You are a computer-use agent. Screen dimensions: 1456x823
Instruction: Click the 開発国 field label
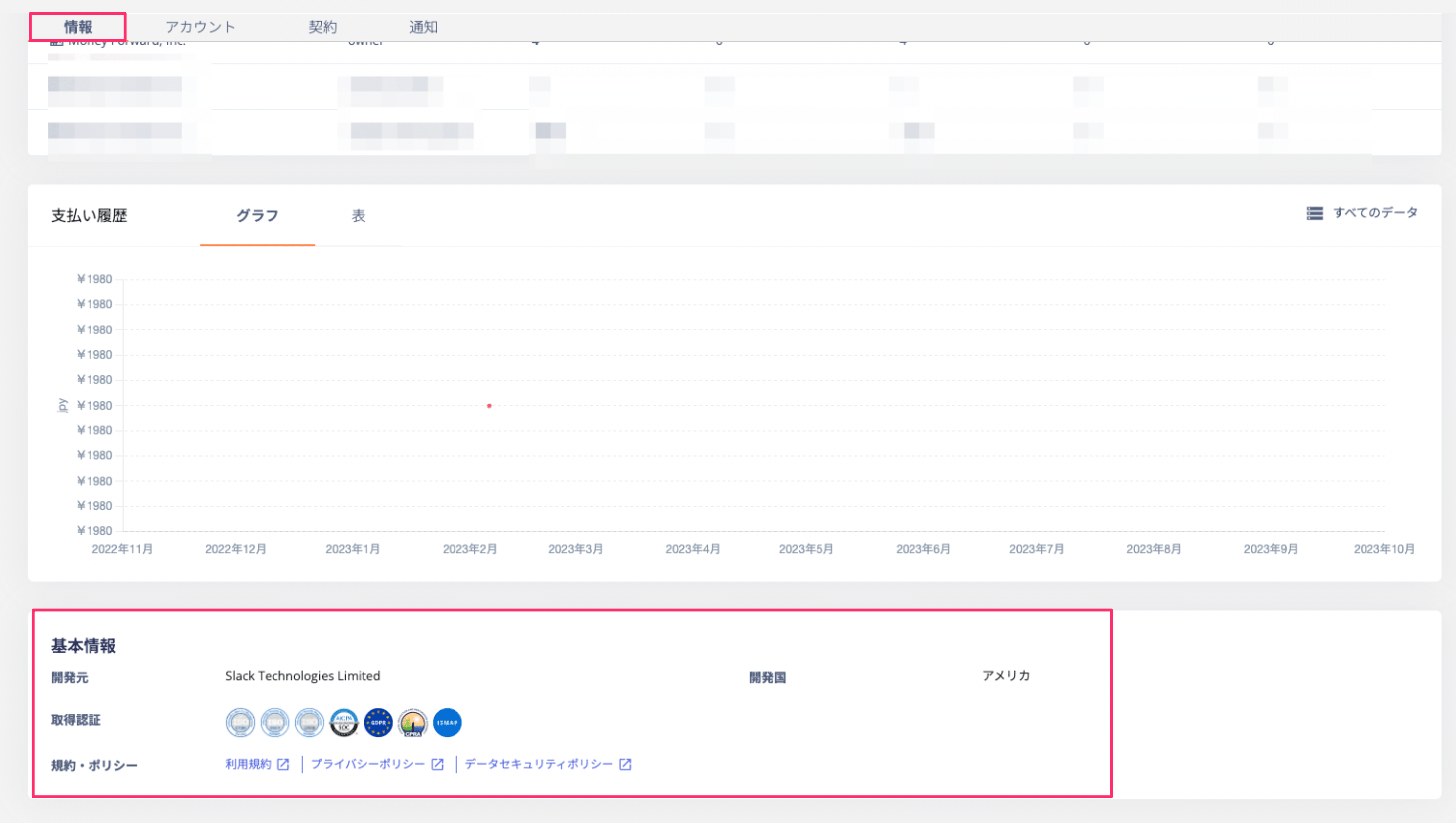[x=768, y=678]
